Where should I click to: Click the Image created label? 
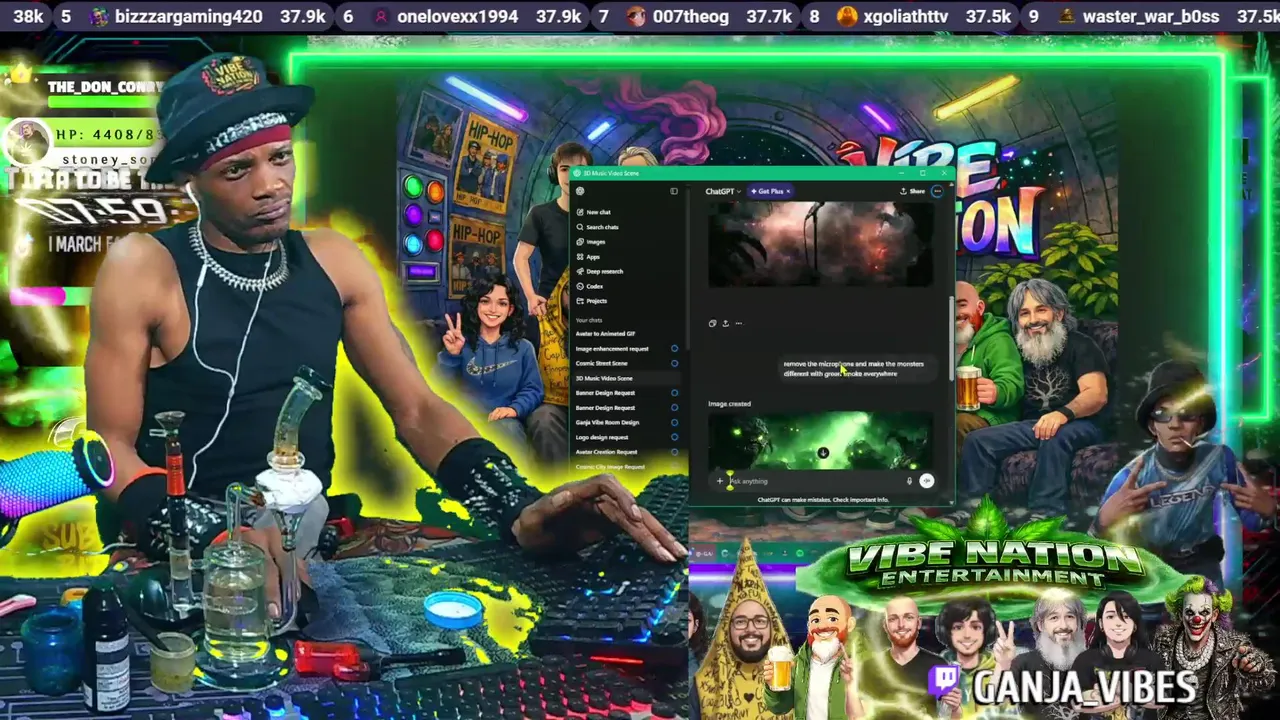click(729, 404)
